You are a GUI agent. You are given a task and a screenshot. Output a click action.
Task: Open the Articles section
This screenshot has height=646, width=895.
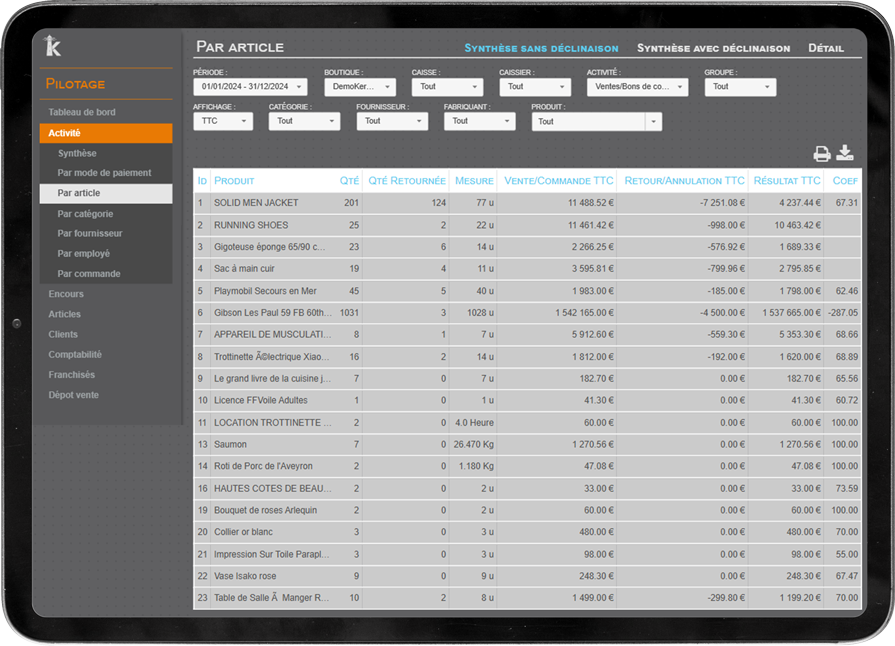pyautogui.click(x=64, y=314)
